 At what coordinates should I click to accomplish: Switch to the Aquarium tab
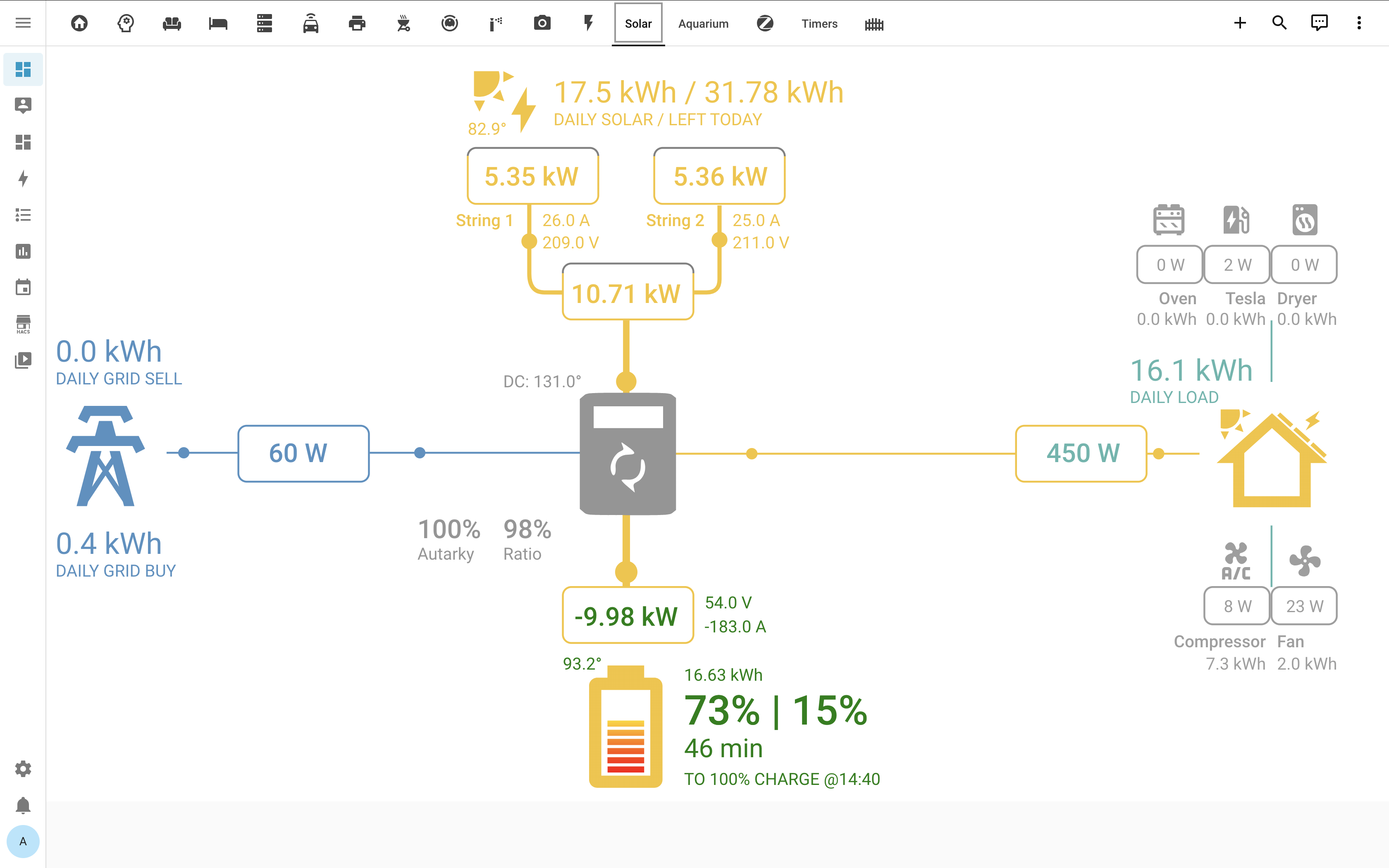coord(703,24)
